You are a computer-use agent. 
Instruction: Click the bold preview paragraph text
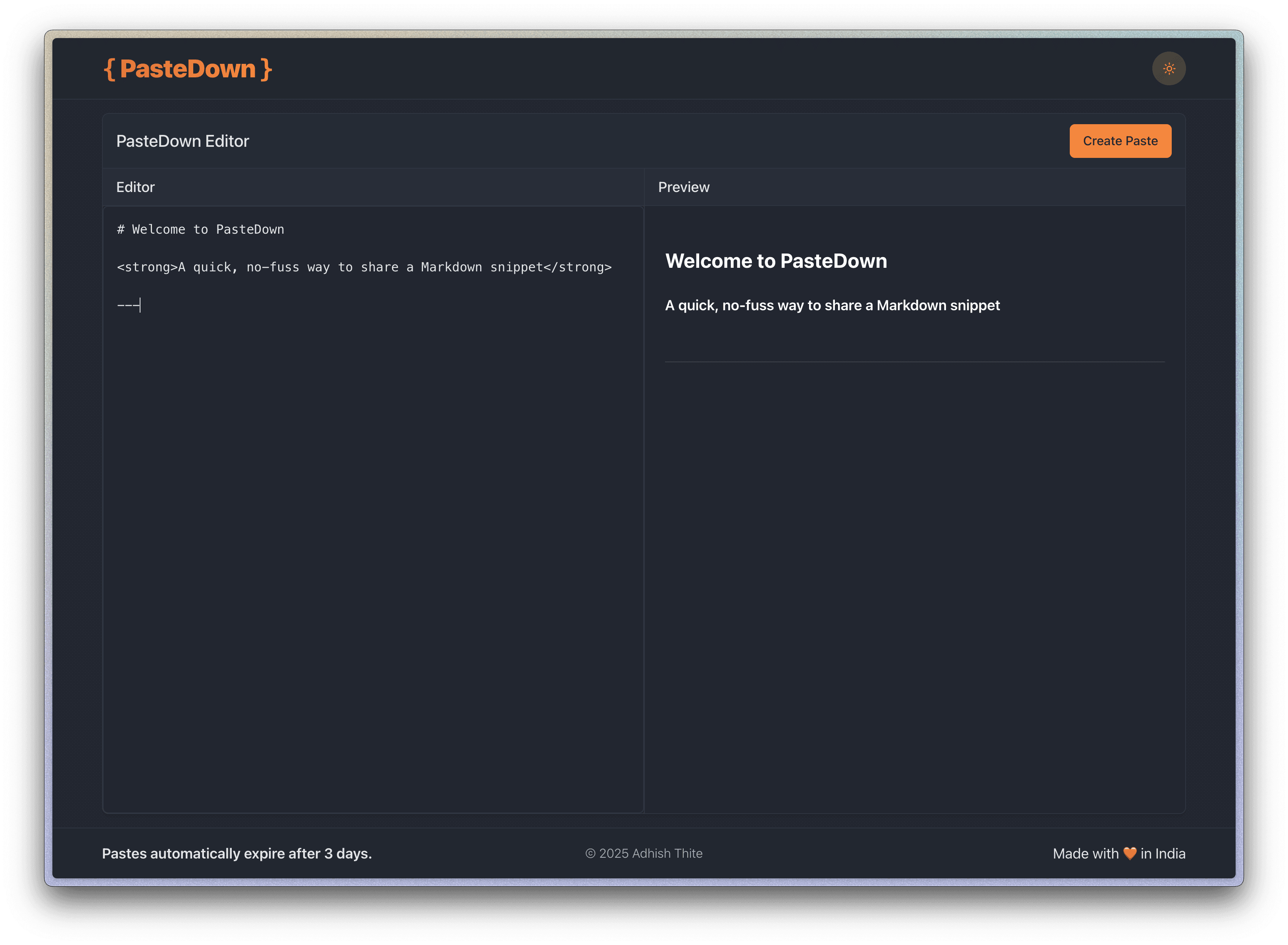click(x=832, y=305)
